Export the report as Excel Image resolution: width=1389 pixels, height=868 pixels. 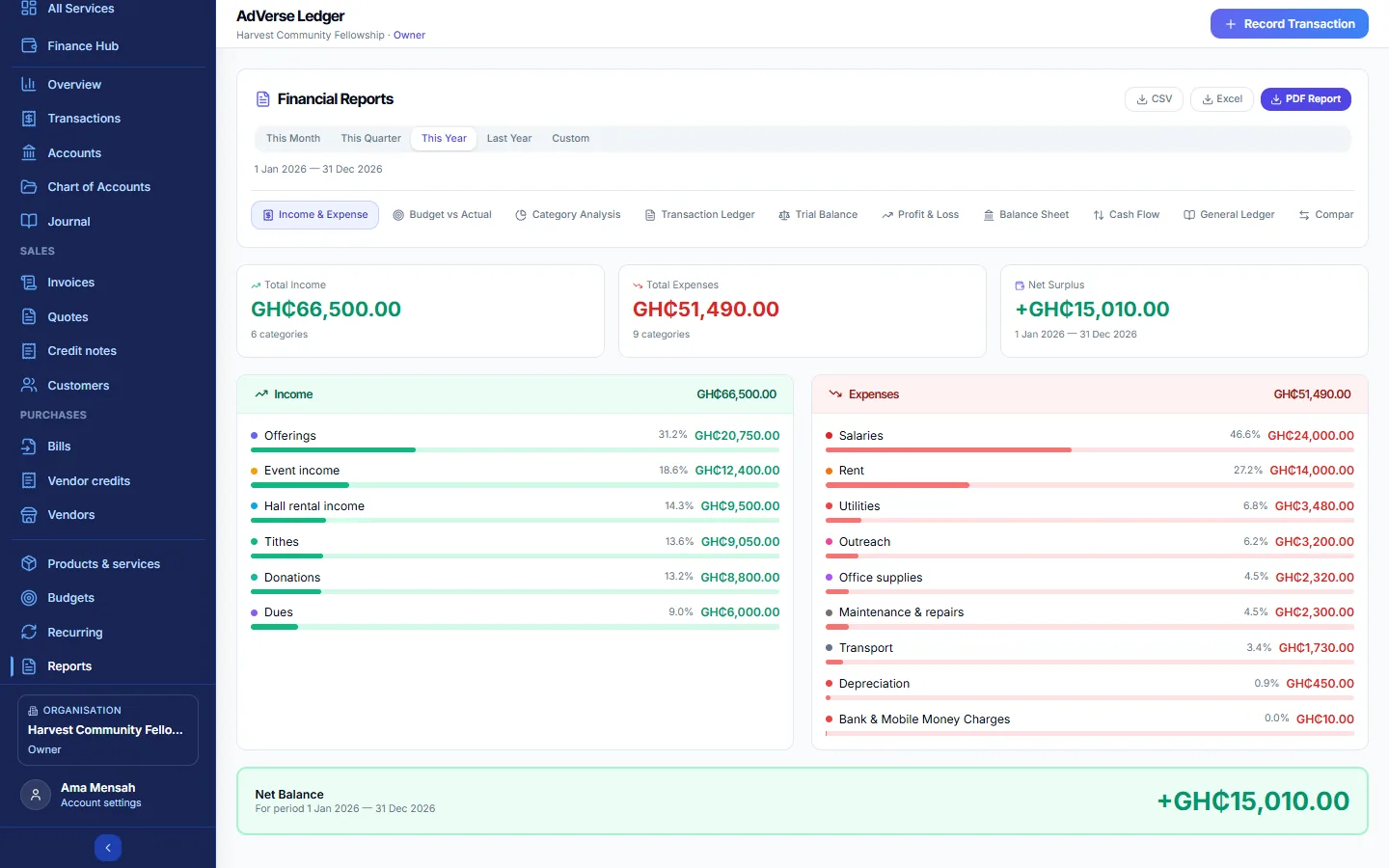[x=1222, y=99]
